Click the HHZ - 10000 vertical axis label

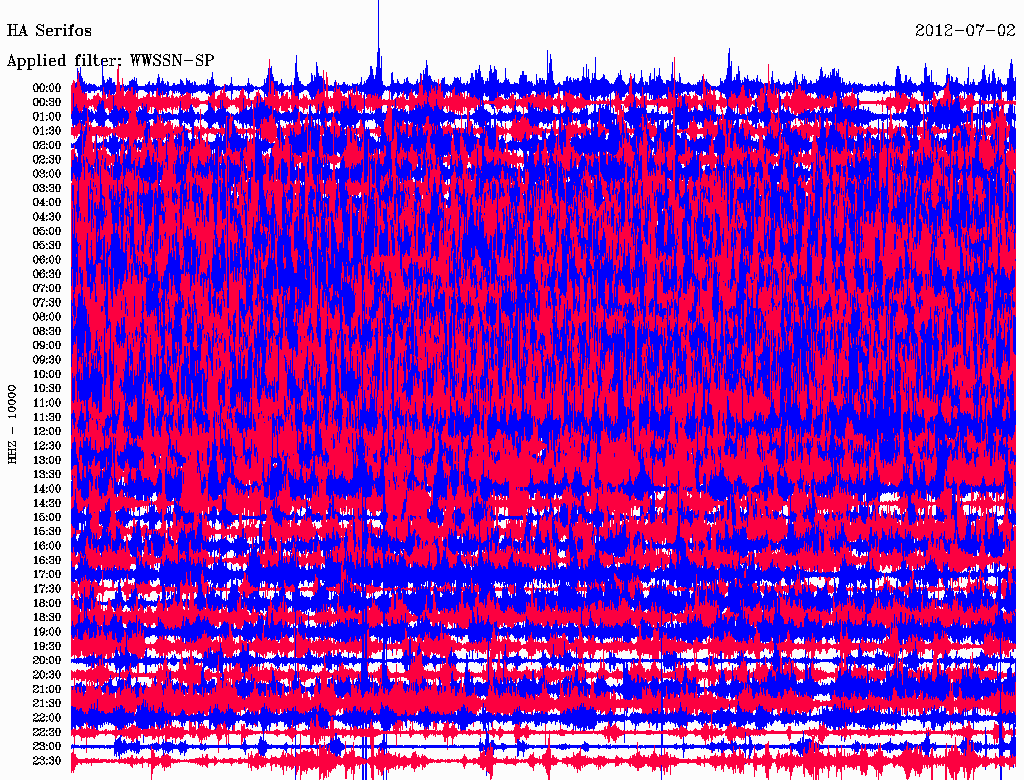13,423
